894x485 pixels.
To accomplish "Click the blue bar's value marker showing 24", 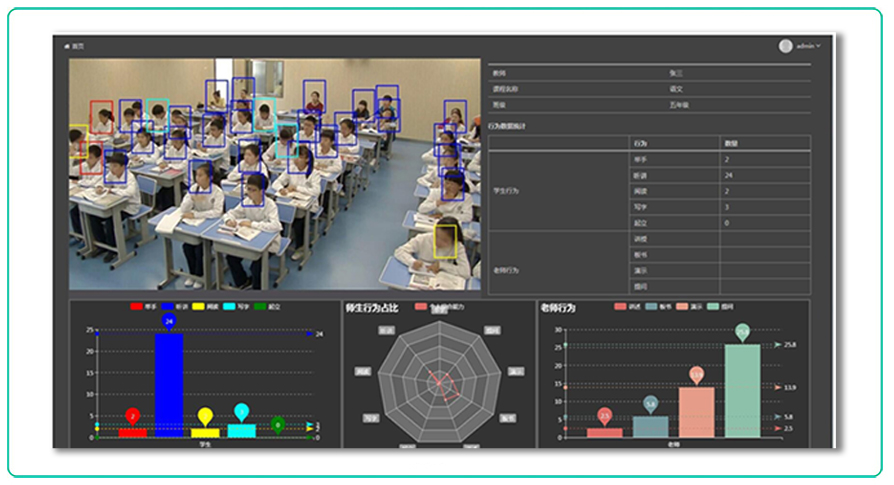I will coord(169,321).
